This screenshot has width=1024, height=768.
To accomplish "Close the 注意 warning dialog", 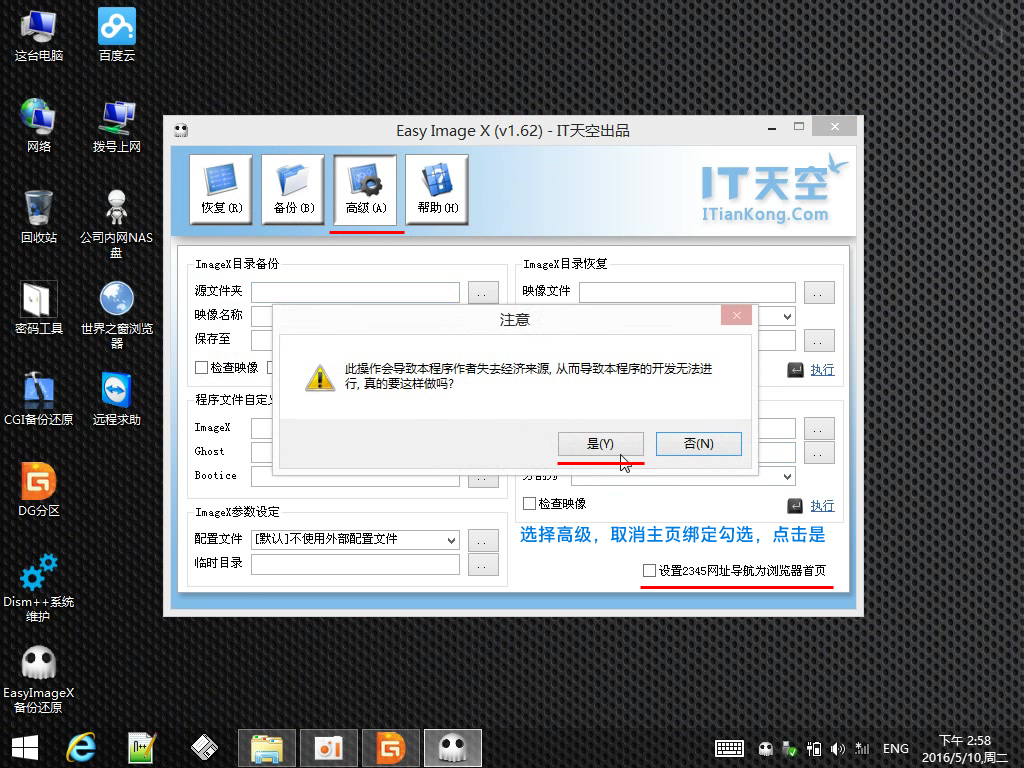I will pos(737,315).
